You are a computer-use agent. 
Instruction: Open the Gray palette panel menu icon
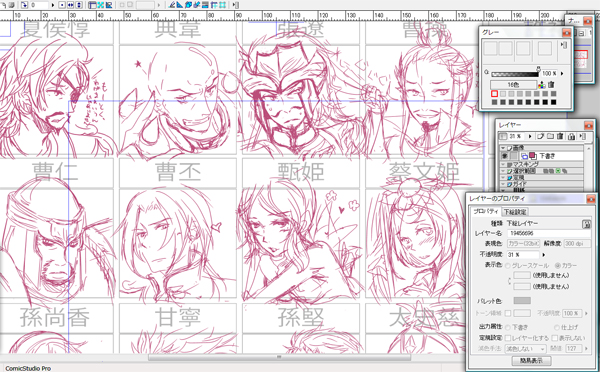coord(564,45)
